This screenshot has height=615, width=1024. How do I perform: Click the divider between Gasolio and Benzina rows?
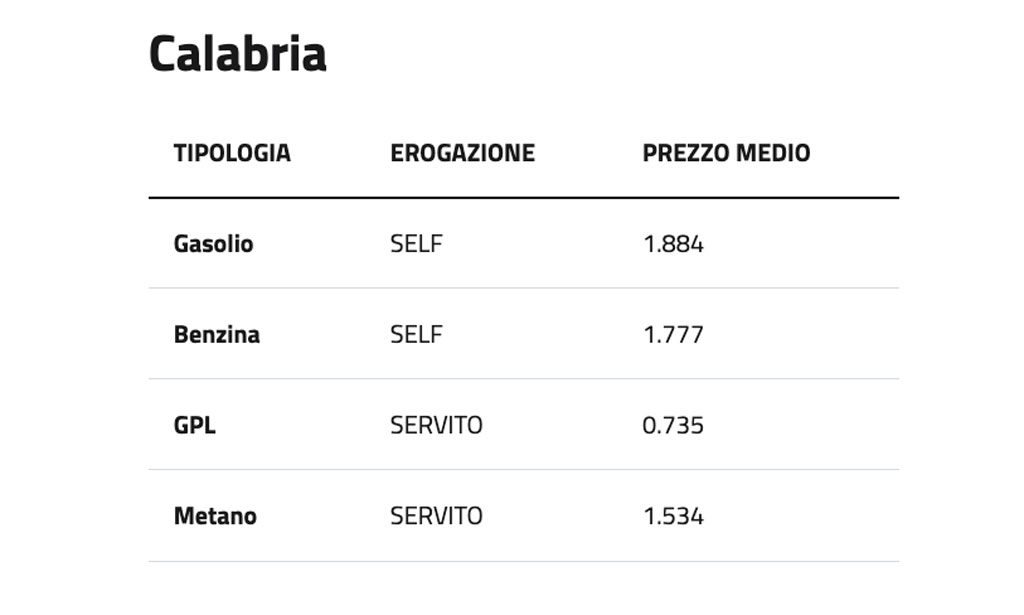click(523, 288)
